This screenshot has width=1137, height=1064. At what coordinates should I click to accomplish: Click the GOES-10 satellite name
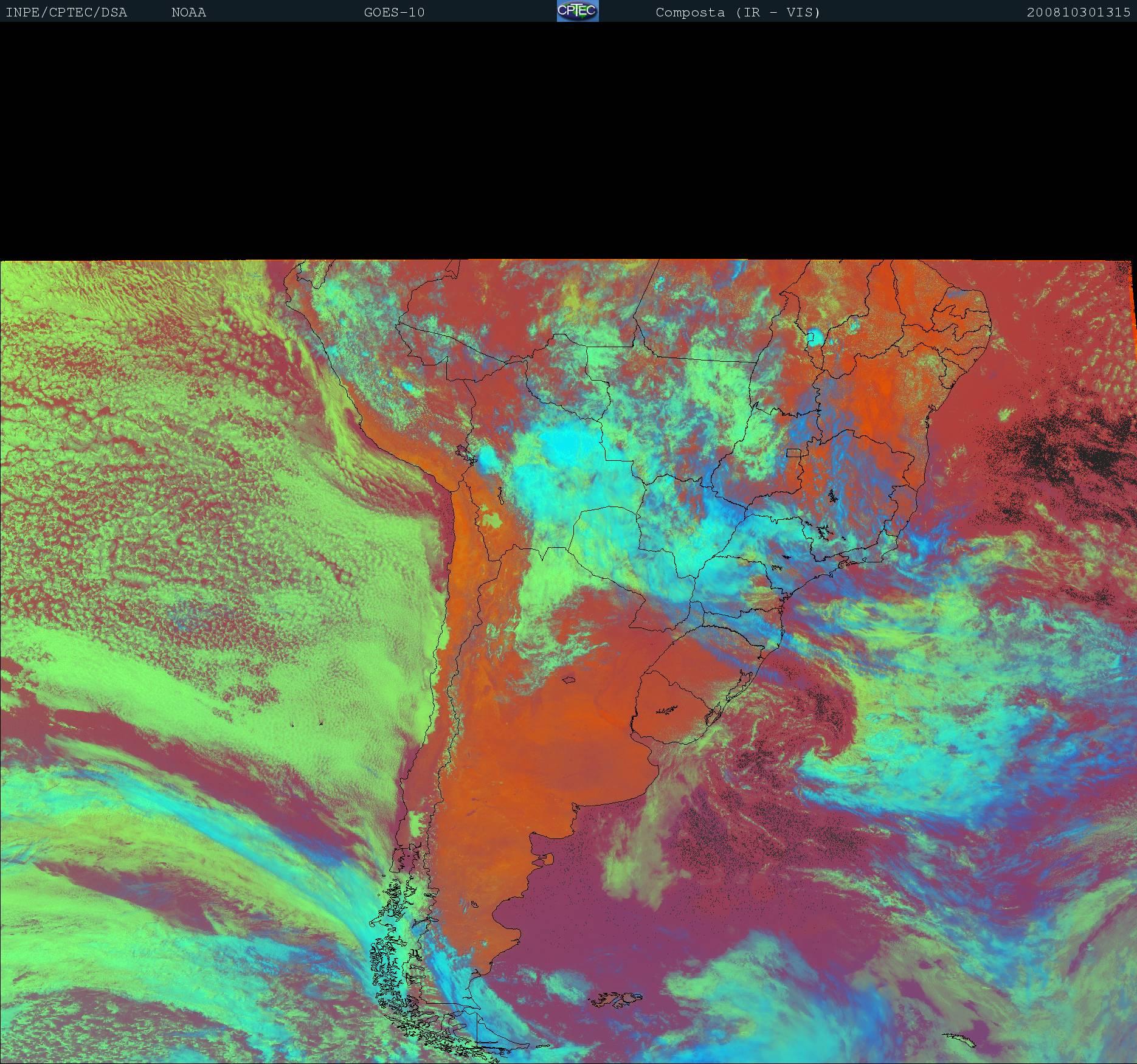click(394, 12)
